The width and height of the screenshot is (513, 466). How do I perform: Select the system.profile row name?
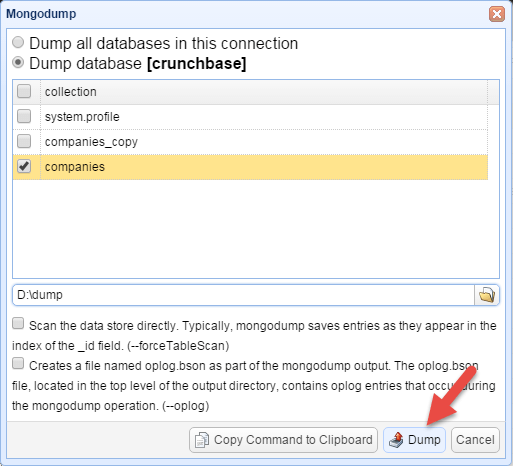coord(82,117)
